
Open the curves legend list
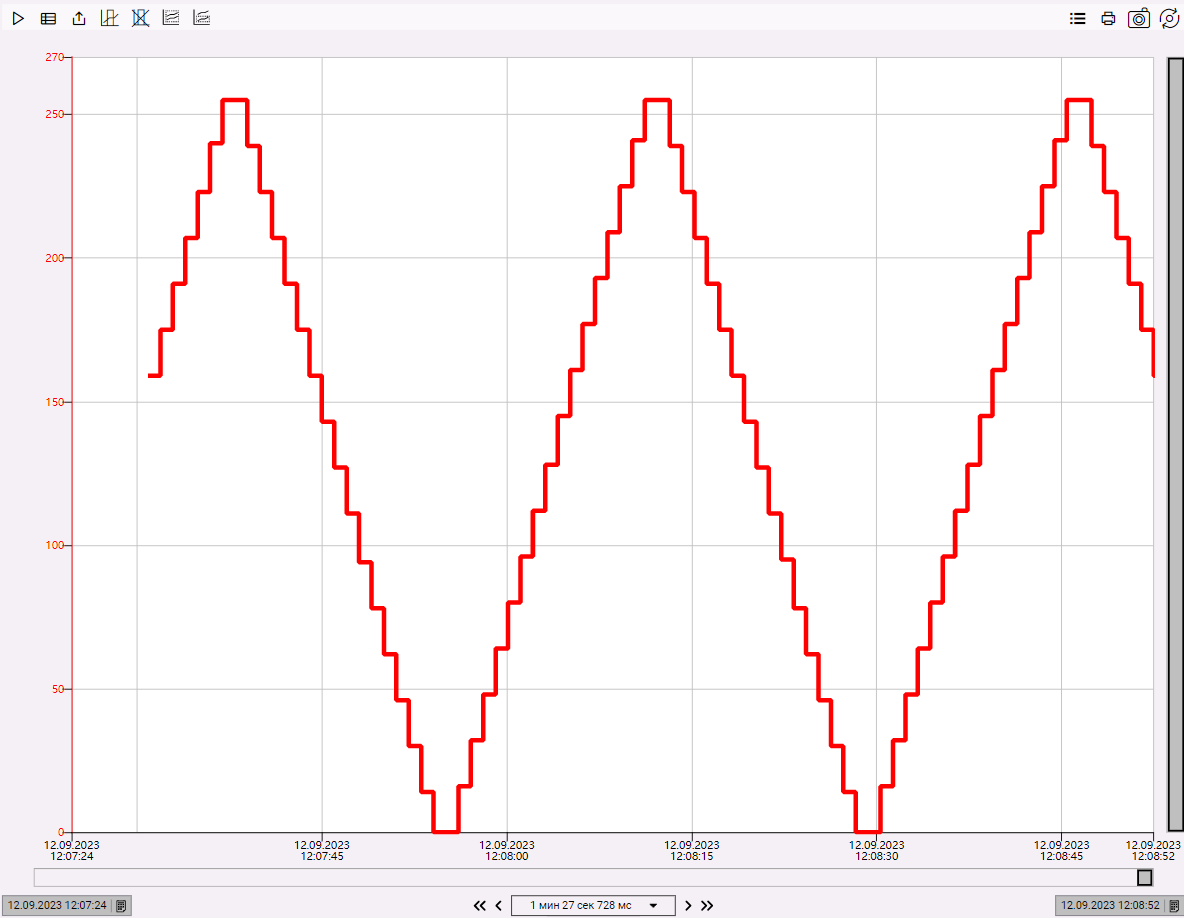pyautogui.click(x=1077, y=17)
